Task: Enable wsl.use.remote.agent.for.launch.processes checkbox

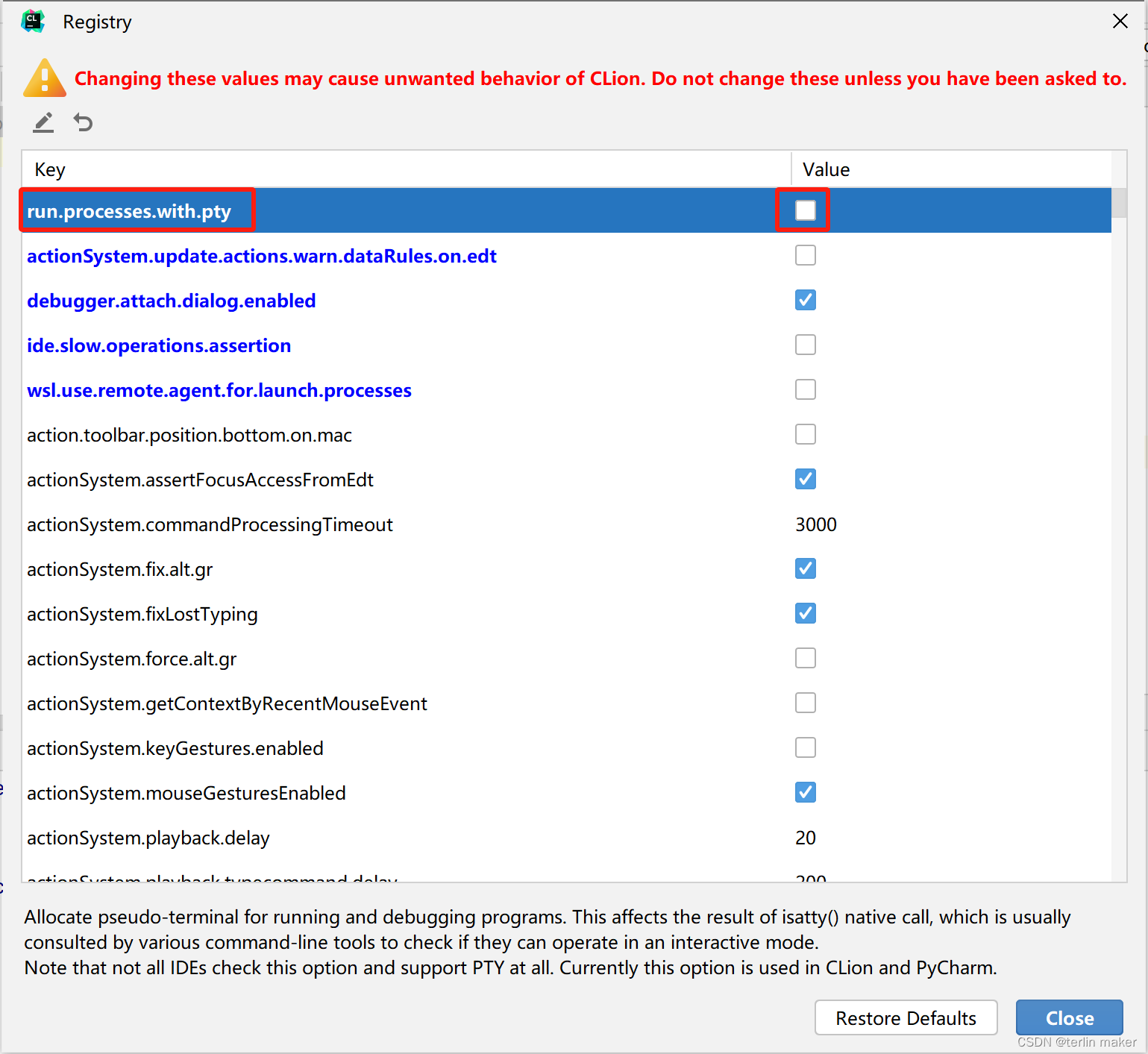Action: (x=806, y=389)
